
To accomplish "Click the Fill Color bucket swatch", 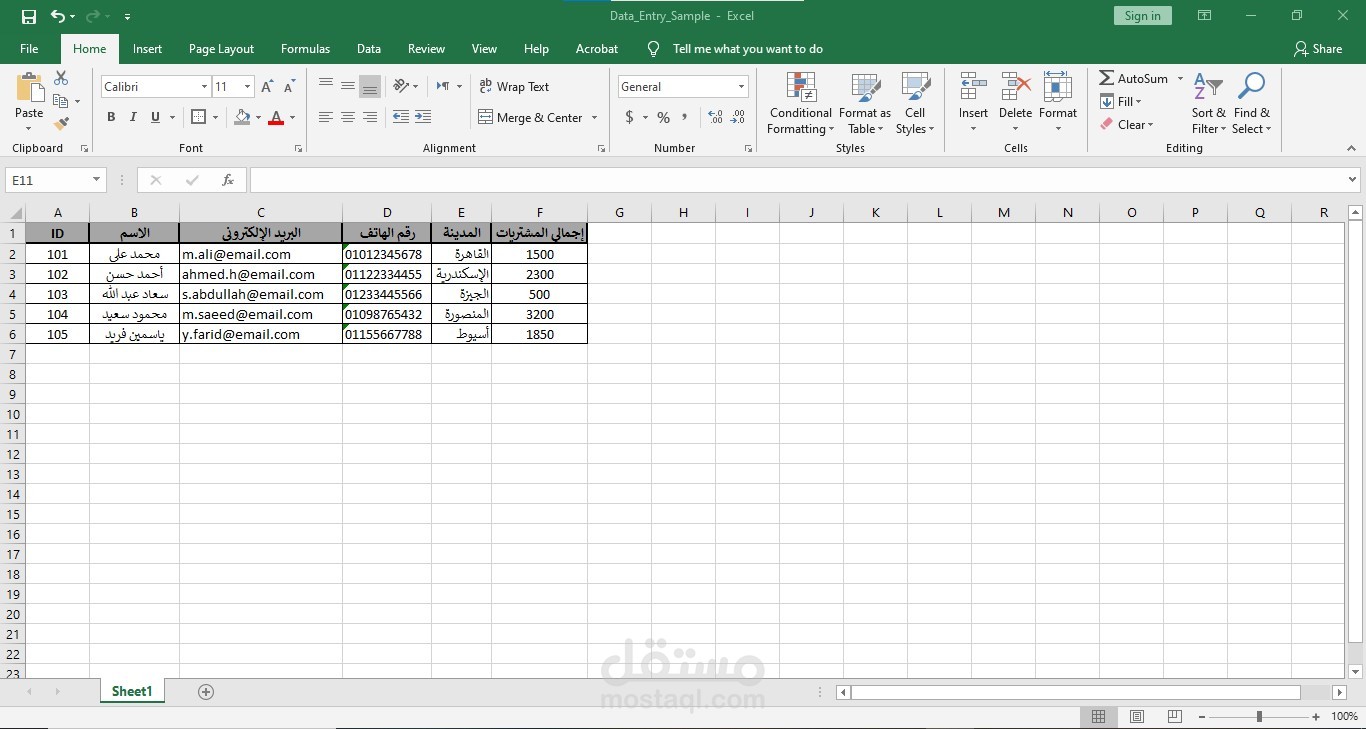I will 242,117.
